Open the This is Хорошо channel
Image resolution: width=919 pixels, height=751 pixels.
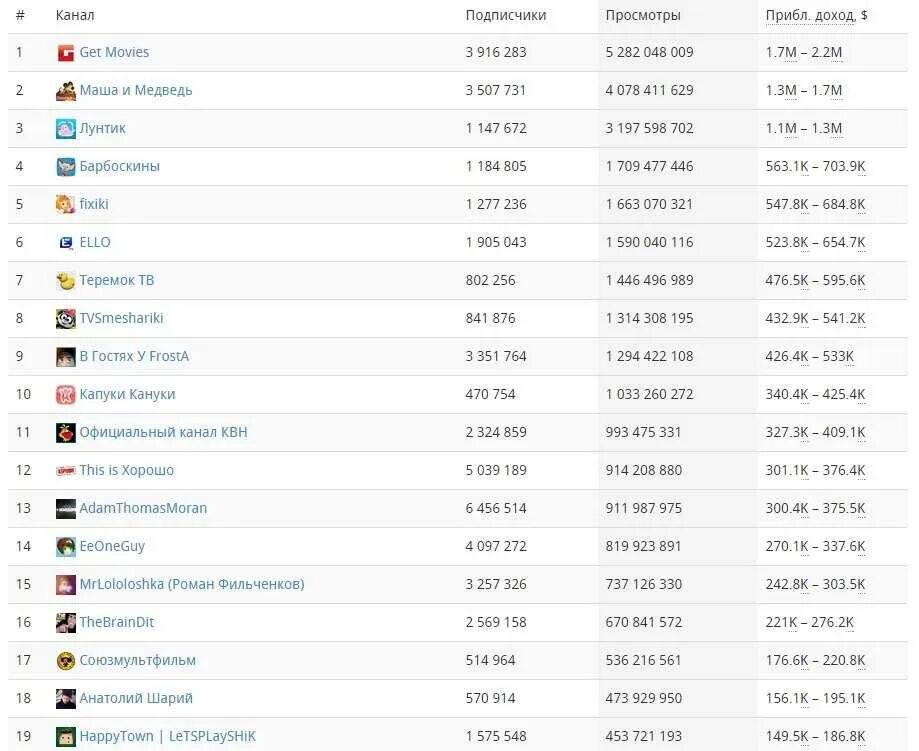pos(127,470)
